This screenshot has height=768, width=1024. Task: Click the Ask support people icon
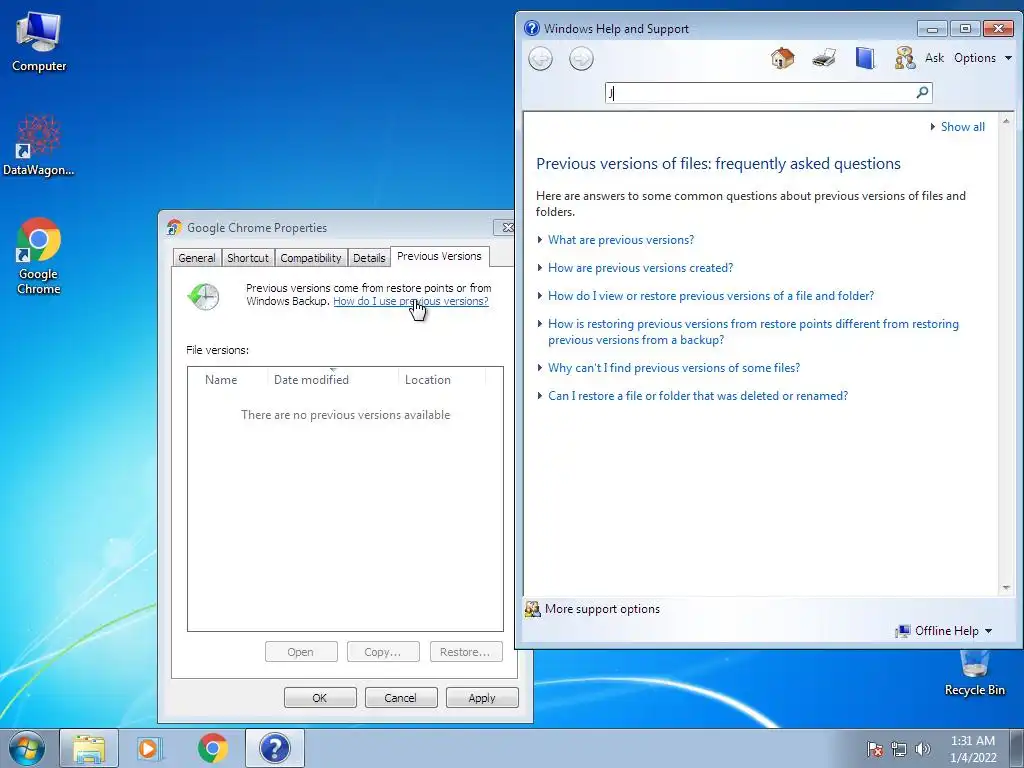(x=905, y=58)
